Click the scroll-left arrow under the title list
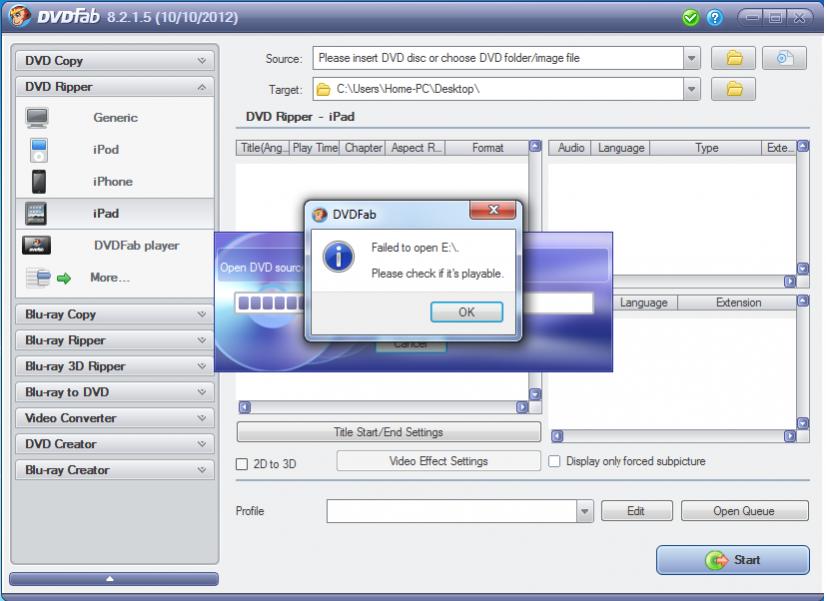The image size is (826, 601). [244, 407]
